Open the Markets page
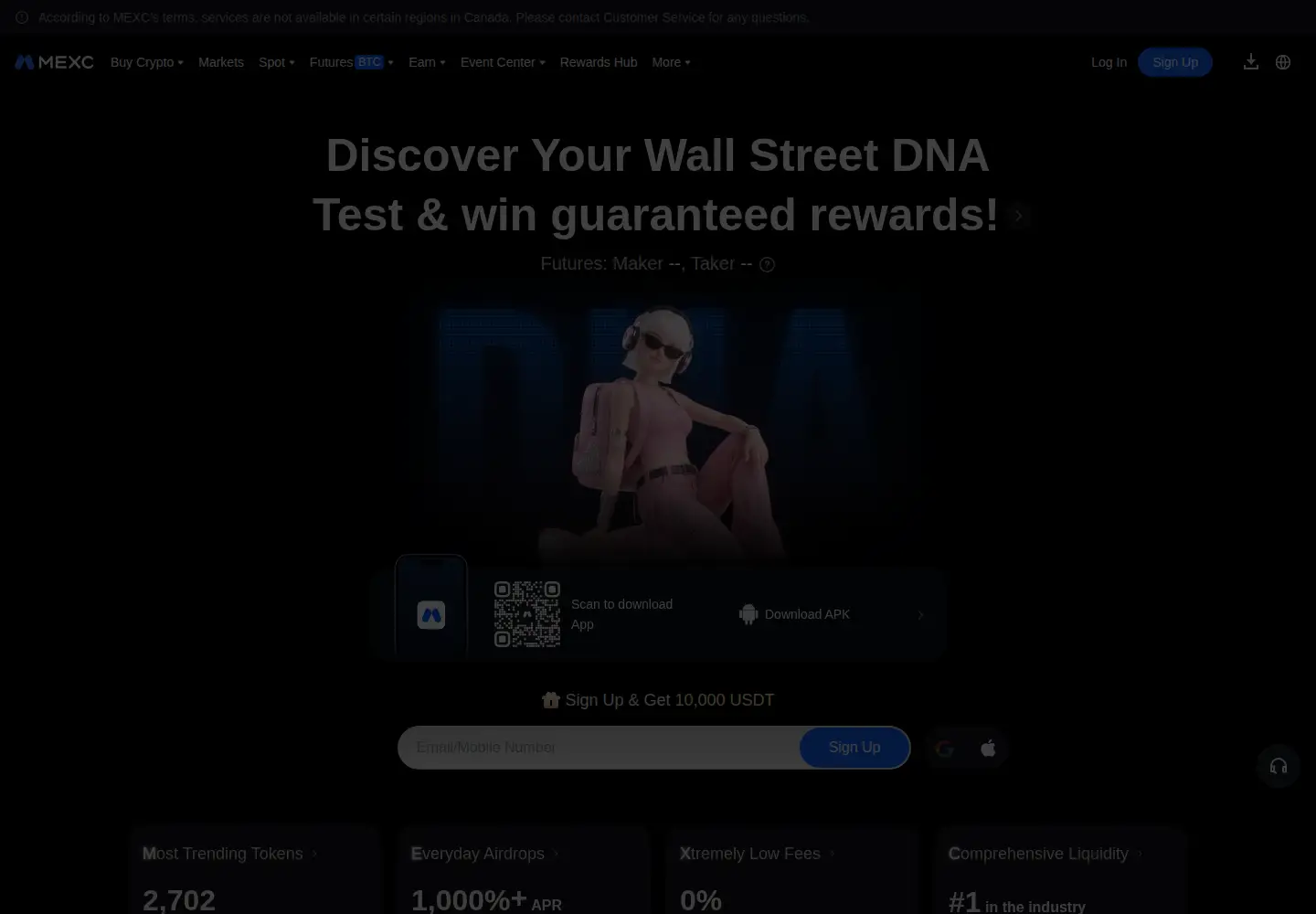 pos(221,62)
